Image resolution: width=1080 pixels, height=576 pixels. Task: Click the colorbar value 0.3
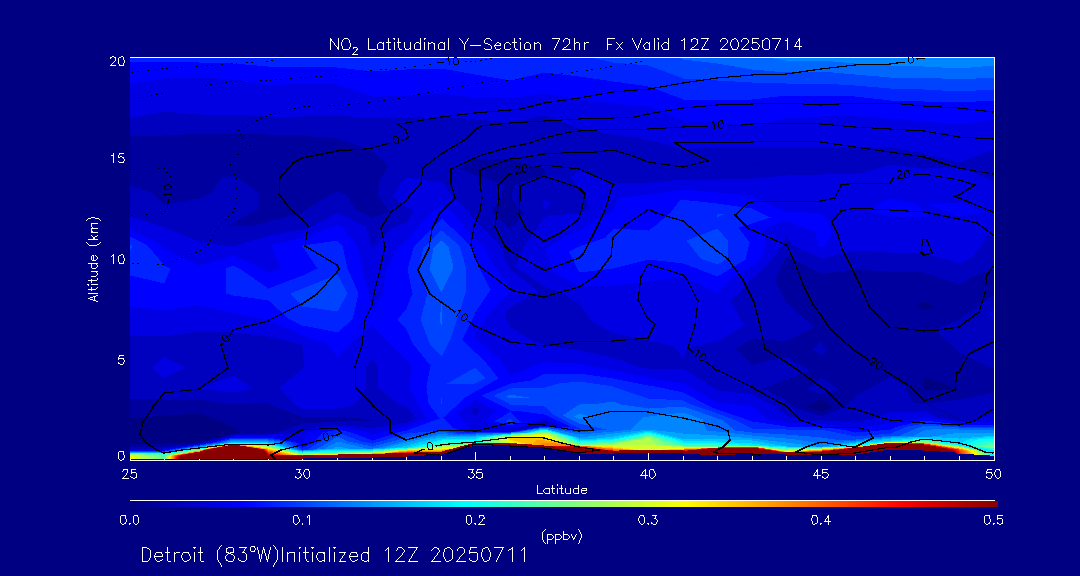648,520
